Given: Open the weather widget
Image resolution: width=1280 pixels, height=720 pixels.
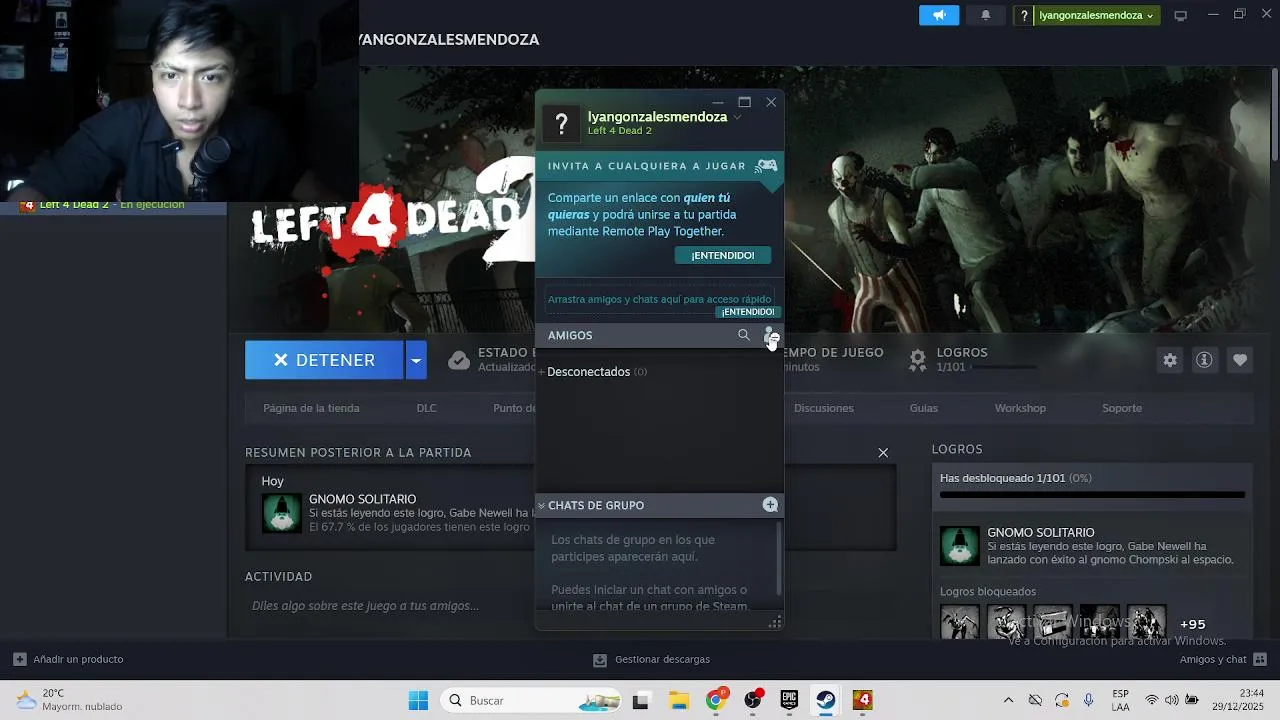Looking at the screenshot, I should point(68,700).
